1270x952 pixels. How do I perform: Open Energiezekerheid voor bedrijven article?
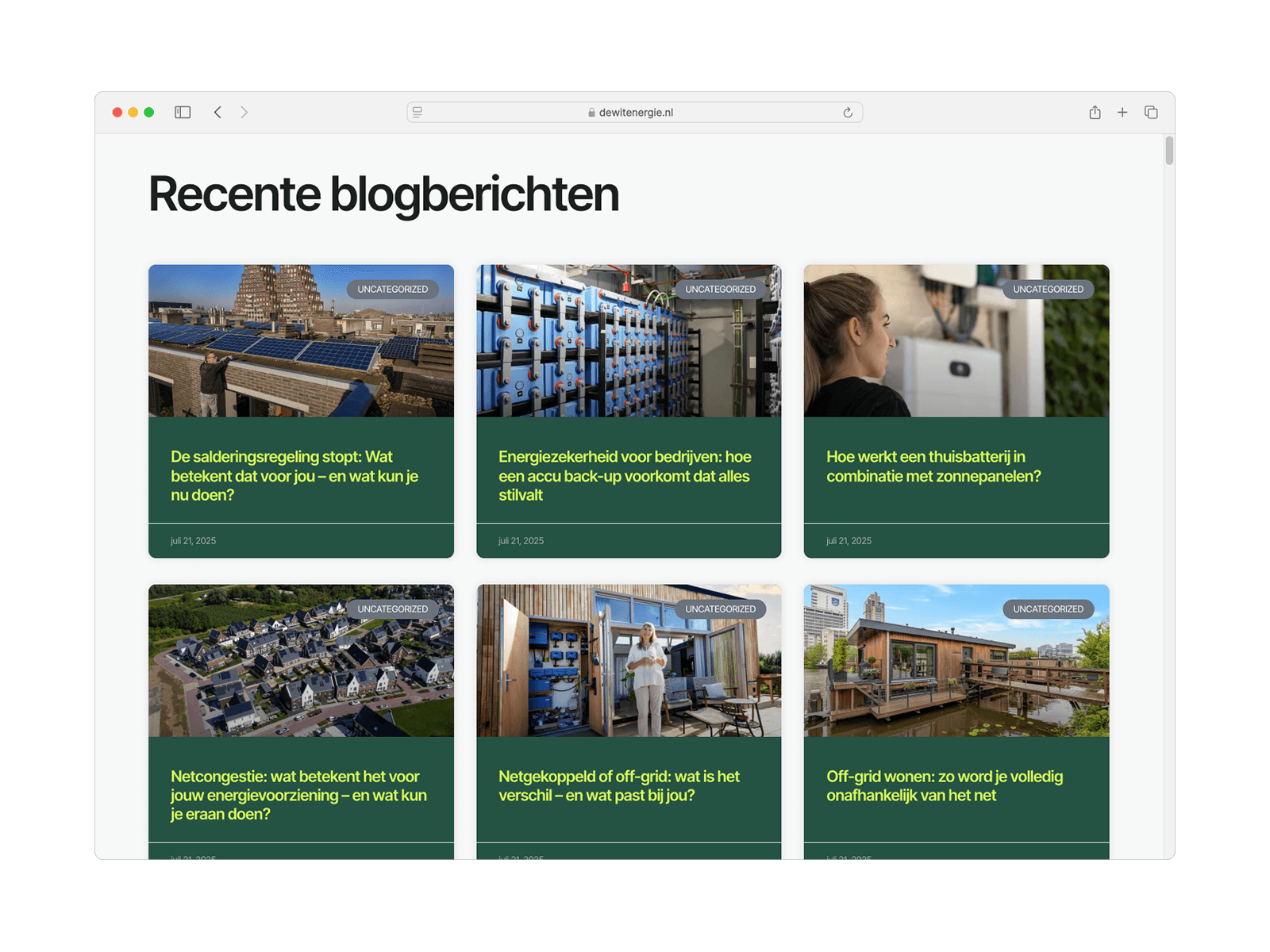point(624,476)
